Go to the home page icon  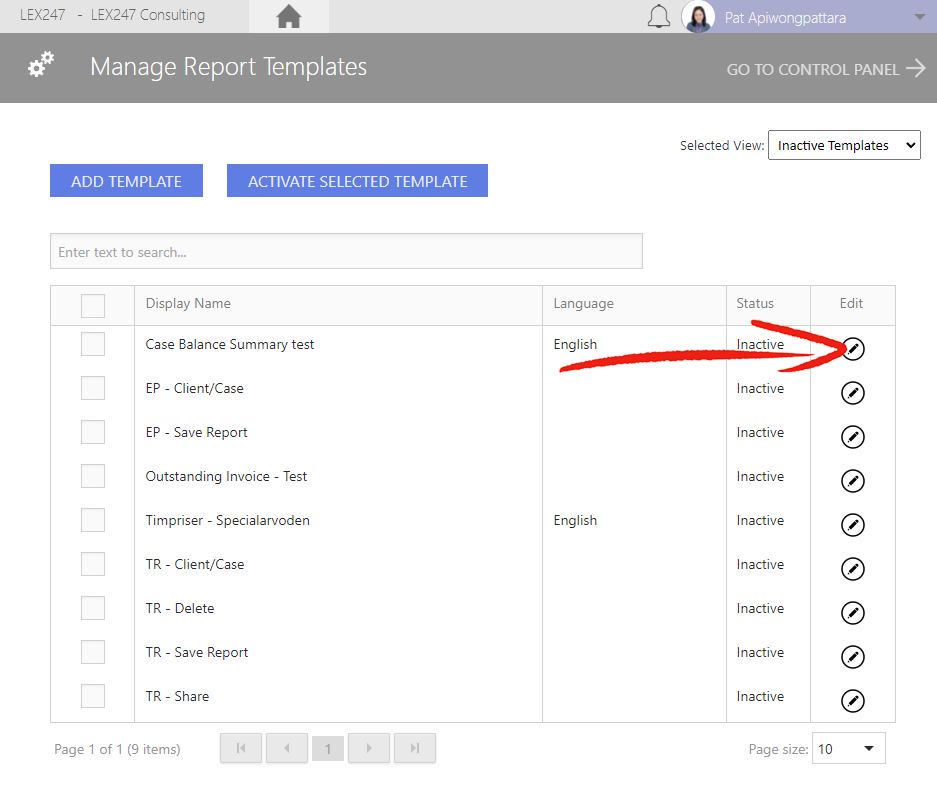tap(289, 16)
